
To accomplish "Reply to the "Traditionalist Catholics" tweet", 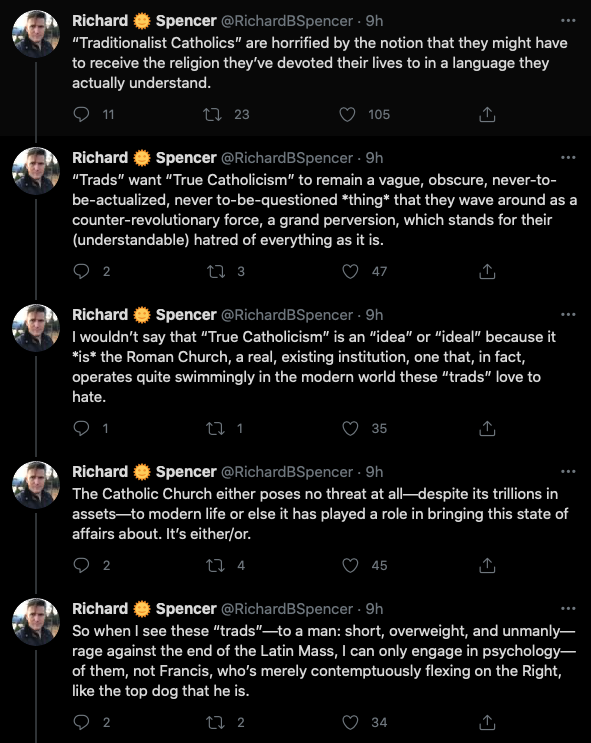I will tap(82, 114).
